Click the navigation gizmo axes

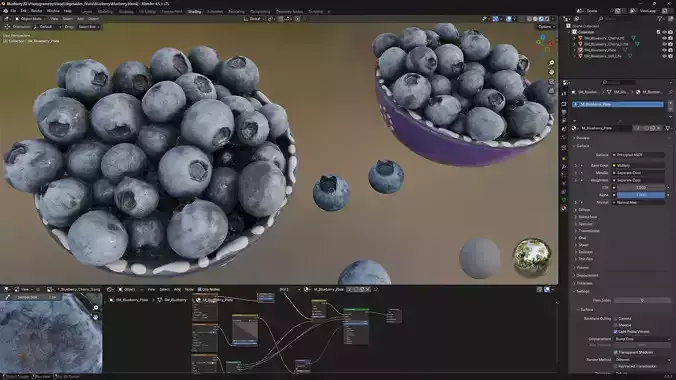[x=544, y=44]
